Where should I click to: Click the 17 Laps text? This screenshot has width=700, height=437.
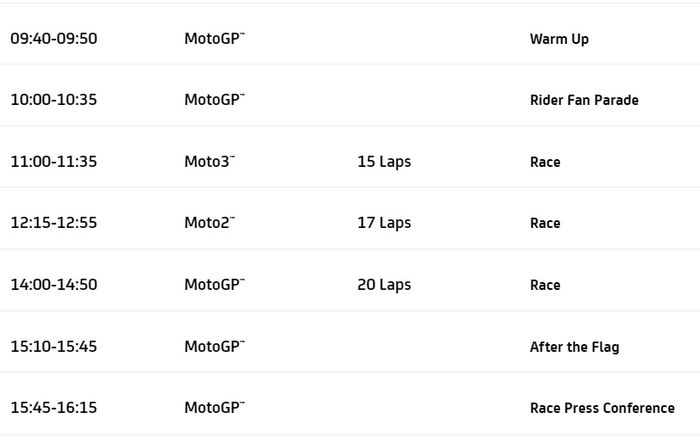384,223
